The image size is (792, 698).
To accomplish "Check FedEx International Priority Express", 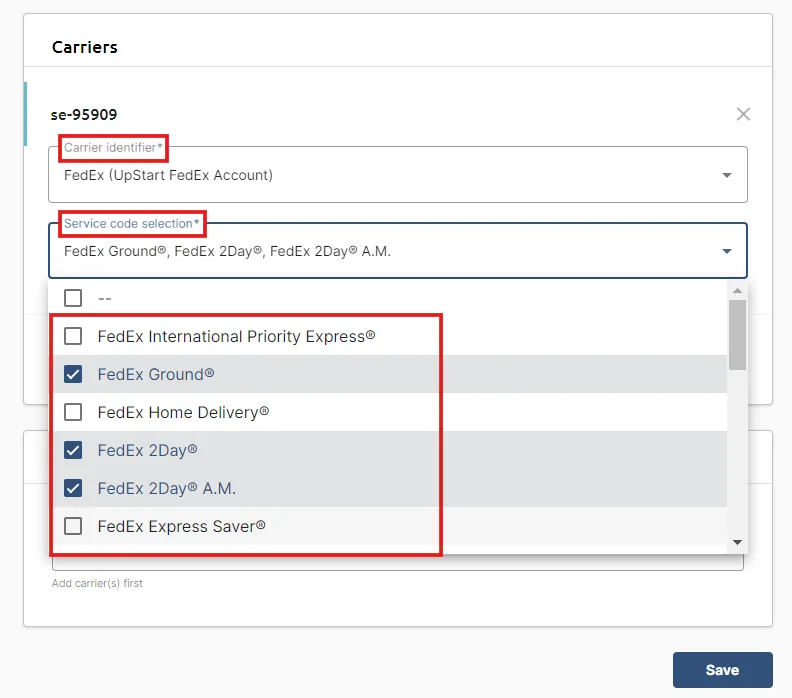I will coord(73,336).
